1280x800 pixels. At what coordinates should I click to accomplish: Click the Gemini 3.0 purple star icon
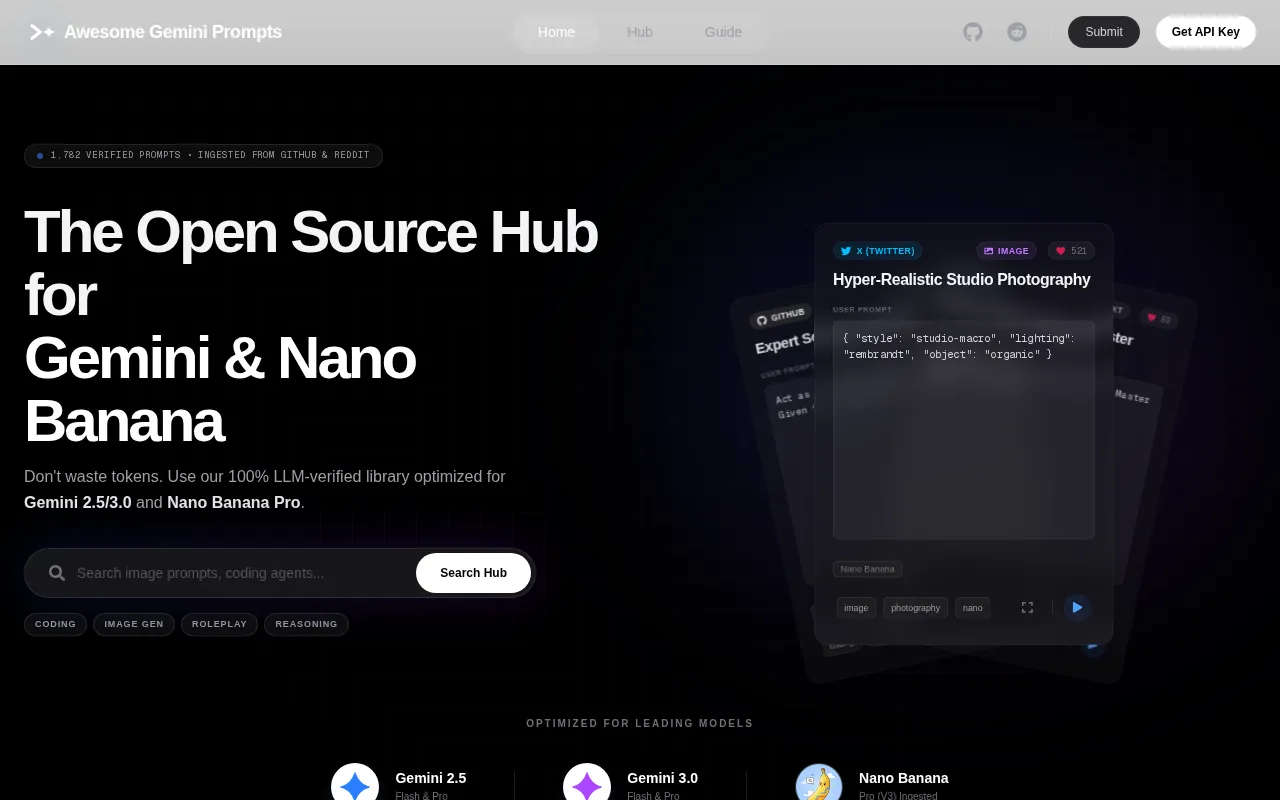coord(587,786)
